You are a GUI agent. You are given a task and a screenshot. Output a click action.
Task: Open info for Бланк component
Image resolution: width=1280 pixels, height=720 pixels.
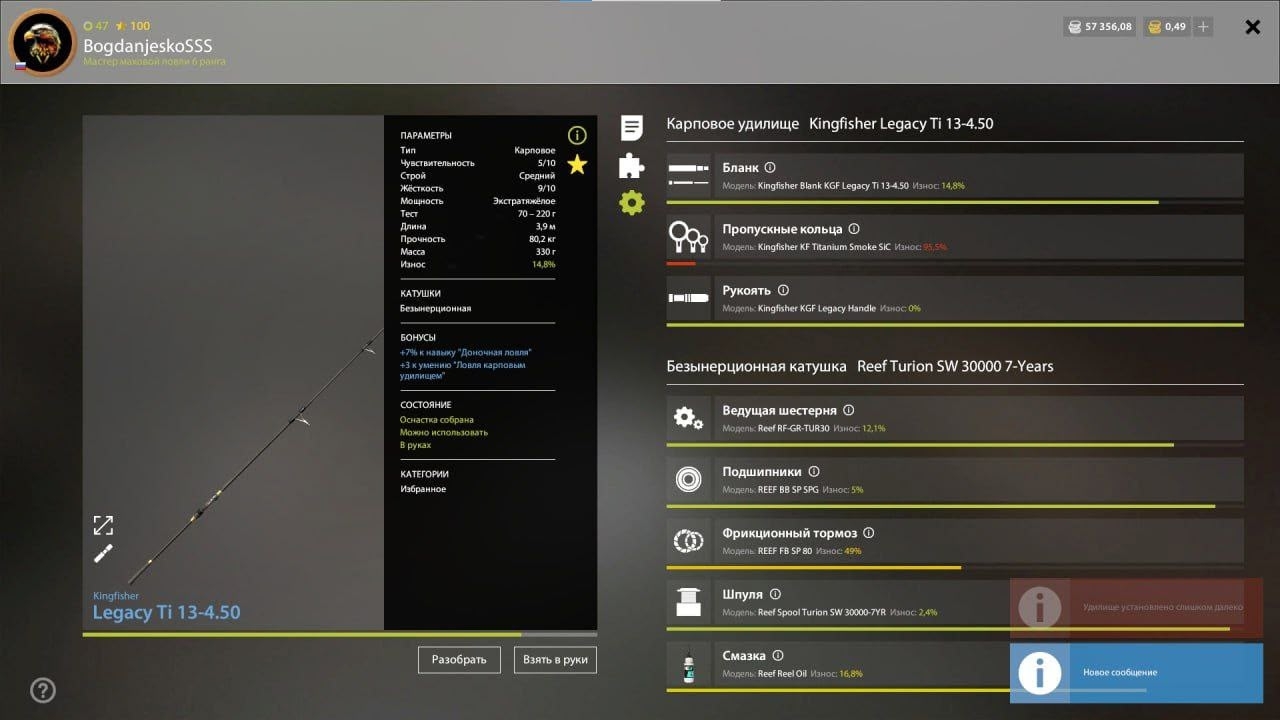point(770,168)
